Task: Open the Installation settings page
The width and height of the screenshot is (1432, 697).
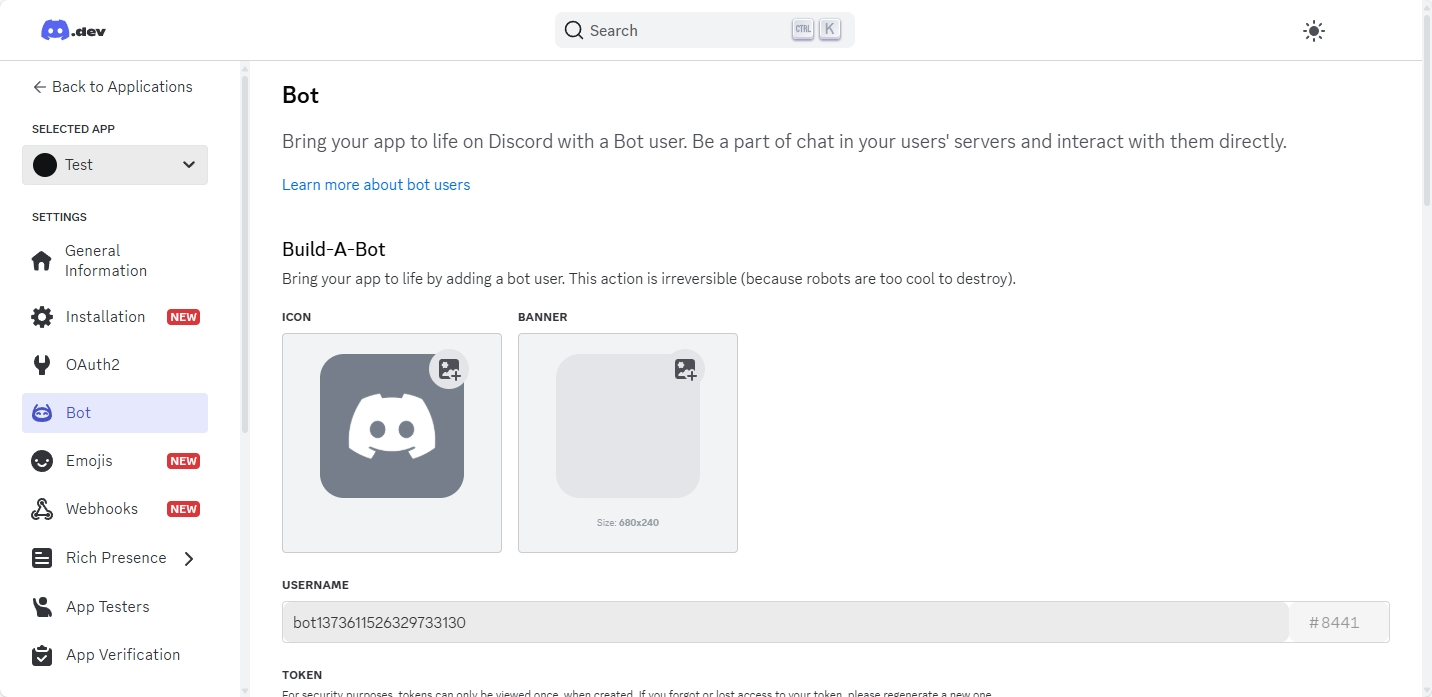Action: (115, 317)
